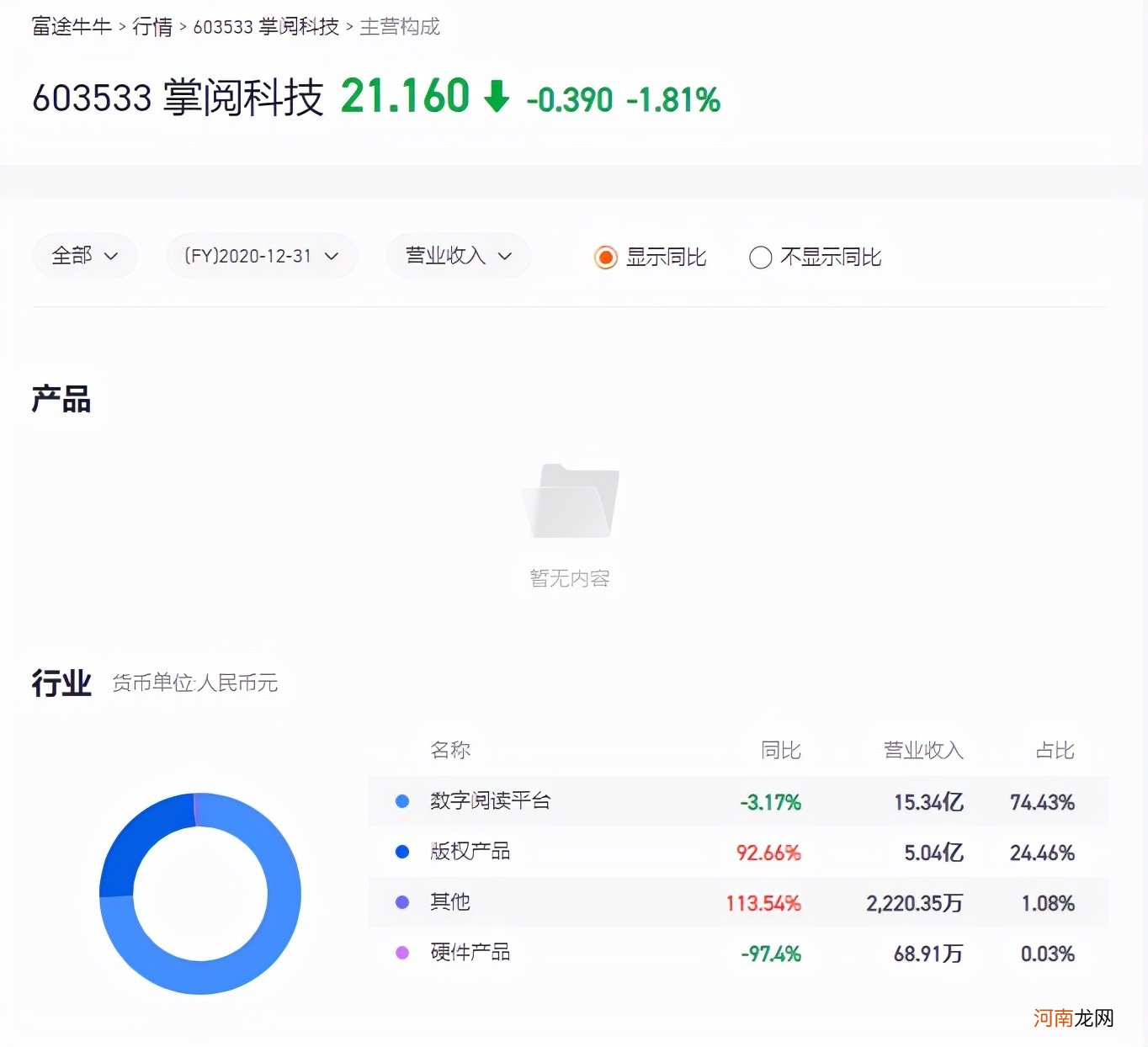Click the -97.4% year-over-year value
Image resolution: width=1148 pixels, height=1047 pixels.
coord(771,954)
